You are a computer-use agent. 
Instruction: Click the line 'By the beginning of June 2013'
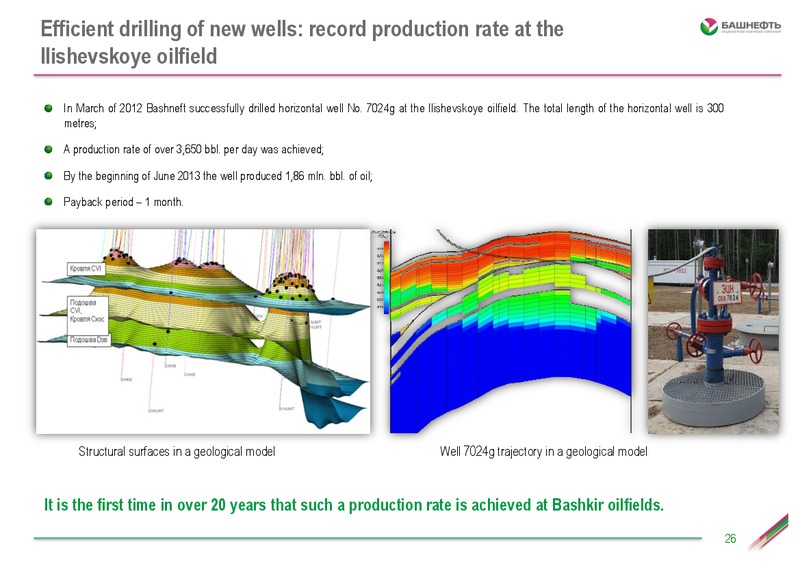click(218, 176)
